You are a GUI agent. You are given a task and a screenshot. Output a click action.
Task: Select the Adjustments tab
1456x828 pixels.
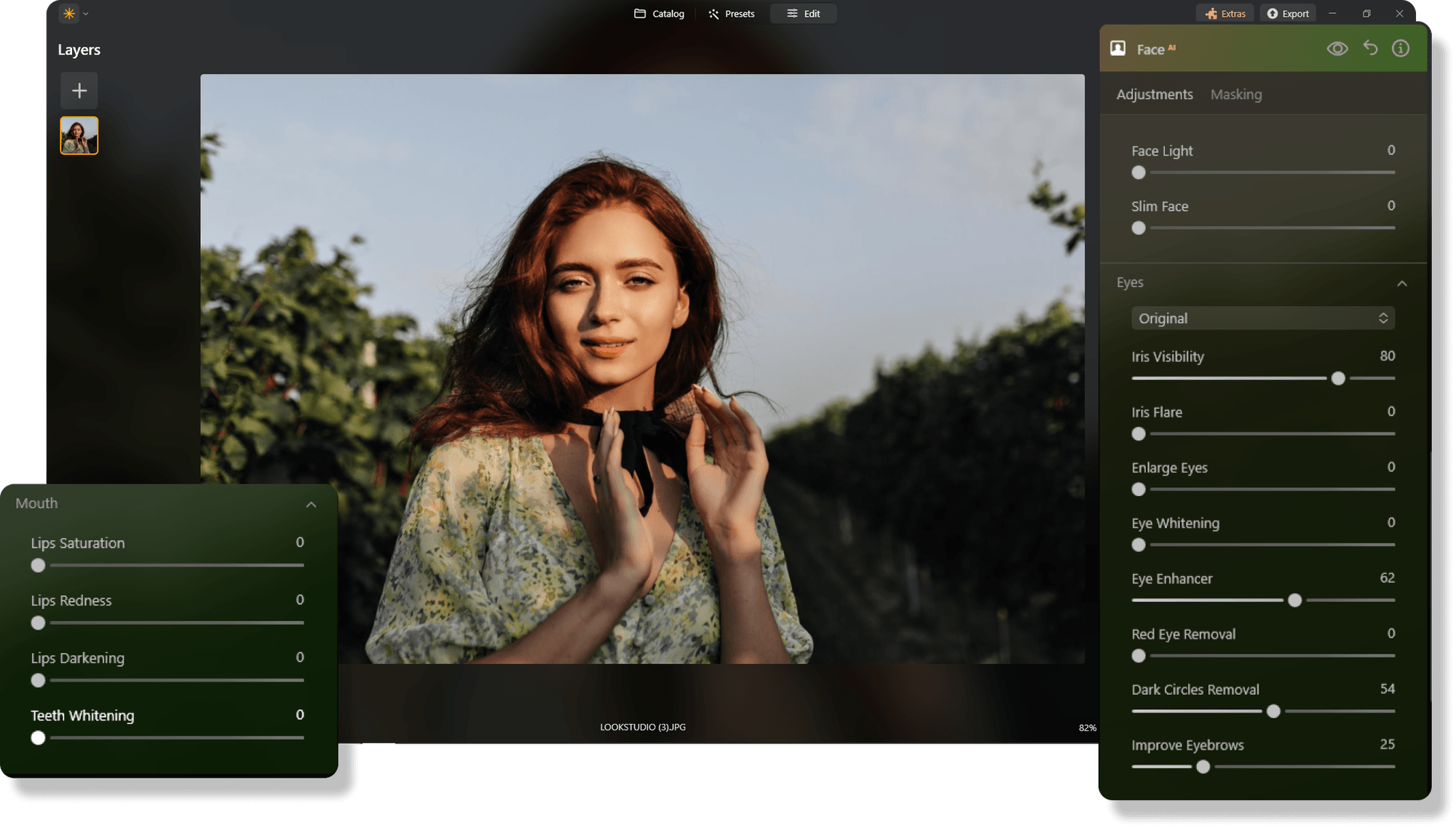pos(1155,94)
